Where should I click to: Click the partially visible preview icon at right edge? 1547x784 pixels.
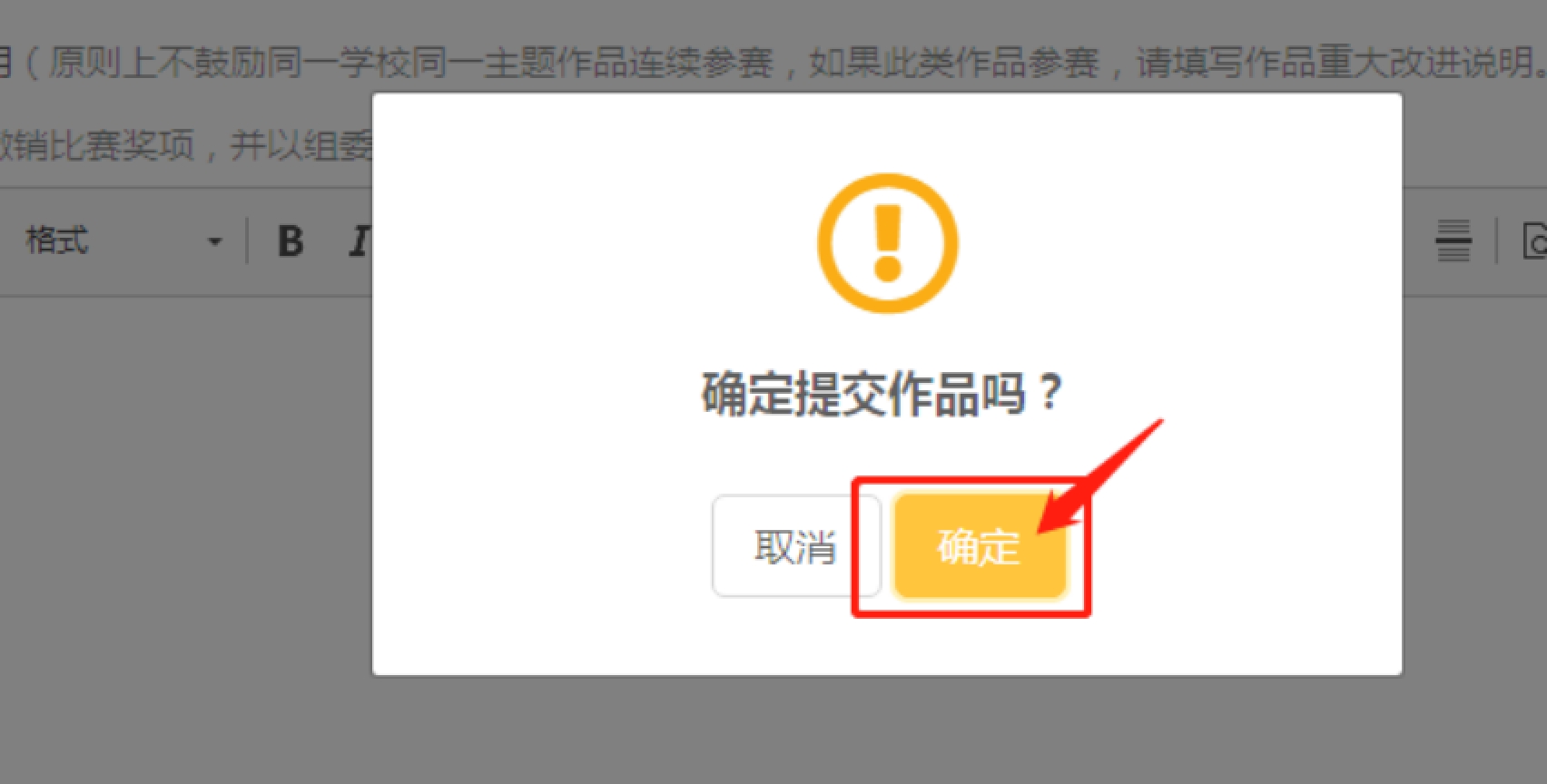1535,241
